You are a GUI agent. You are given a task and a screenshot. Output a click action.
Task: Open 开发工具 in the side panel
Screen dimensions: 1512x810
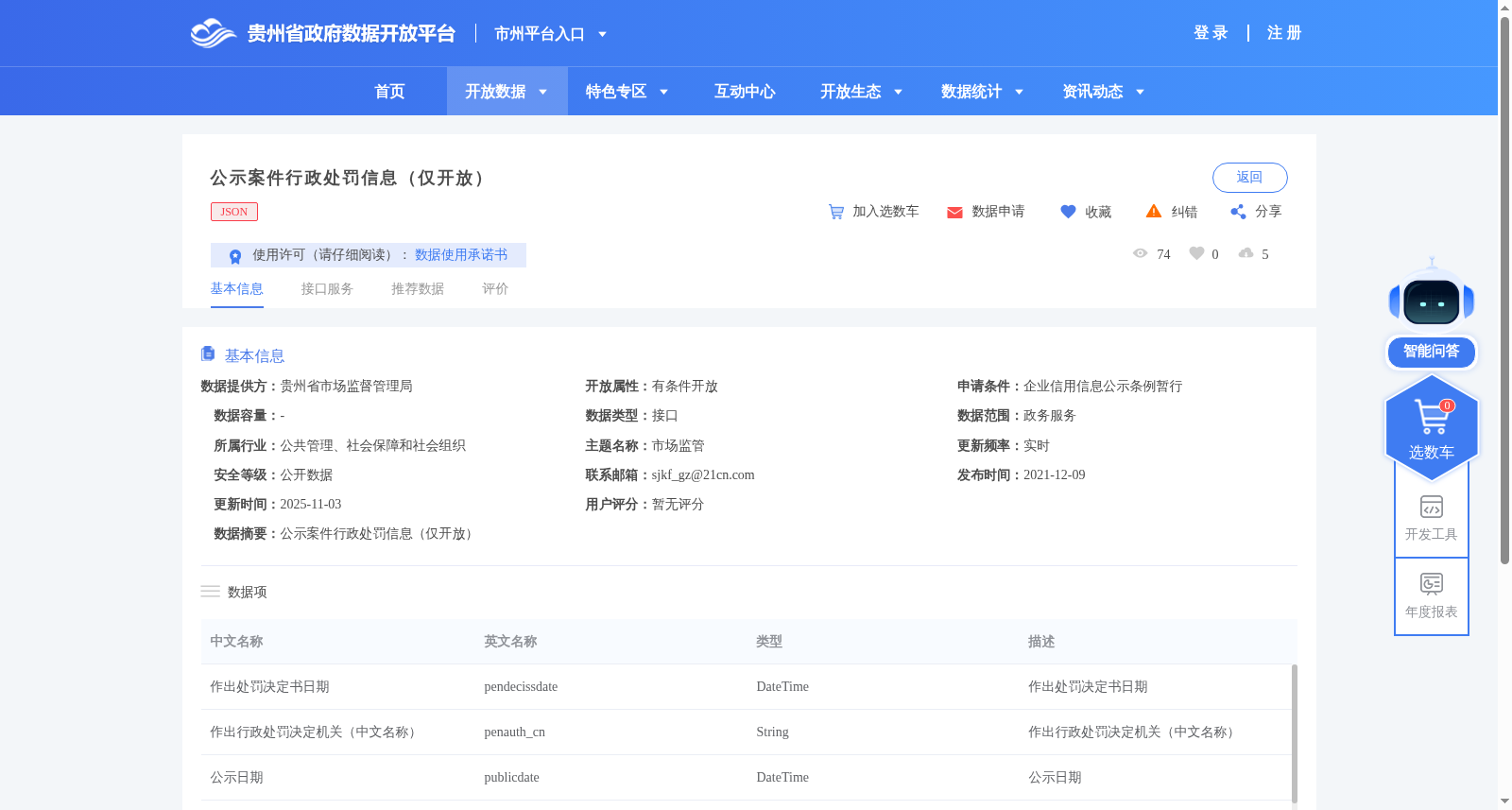coord(1432,518)
